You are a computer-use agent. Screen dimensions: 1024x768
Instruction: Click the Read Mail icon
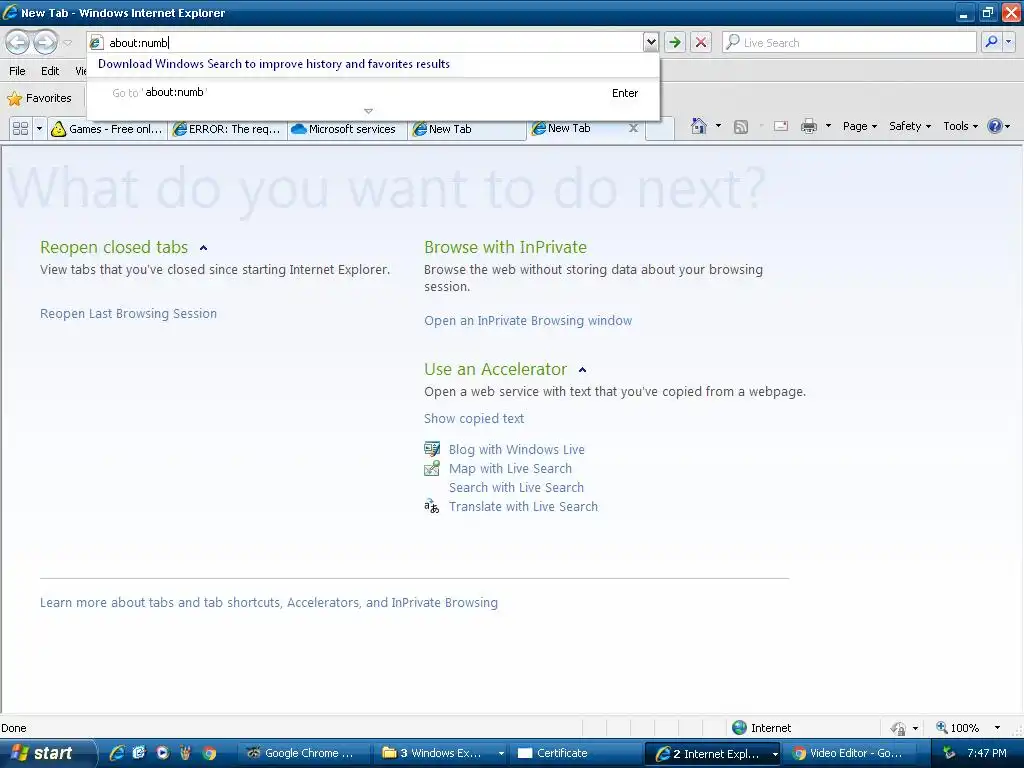[781, 127]
